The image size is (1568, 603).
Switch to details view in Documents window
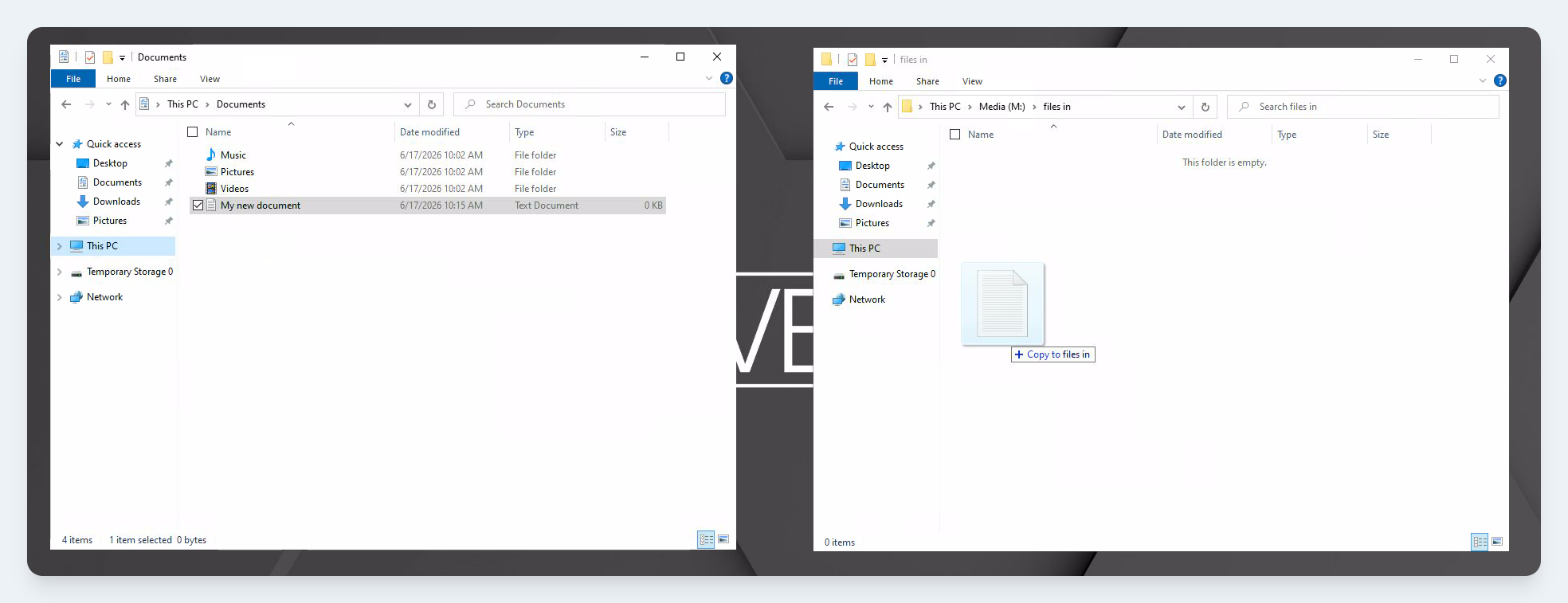point(706,540)
